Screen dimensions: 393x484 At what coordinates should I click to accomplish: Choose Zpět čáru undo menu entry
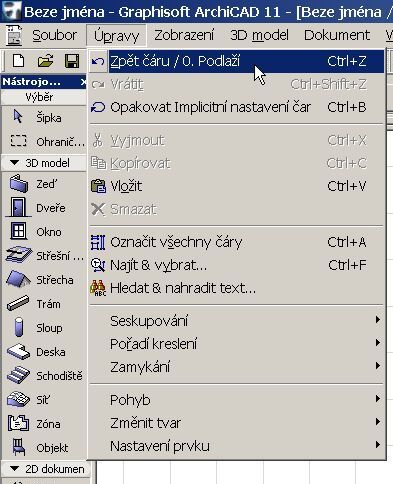coord(237,61)
